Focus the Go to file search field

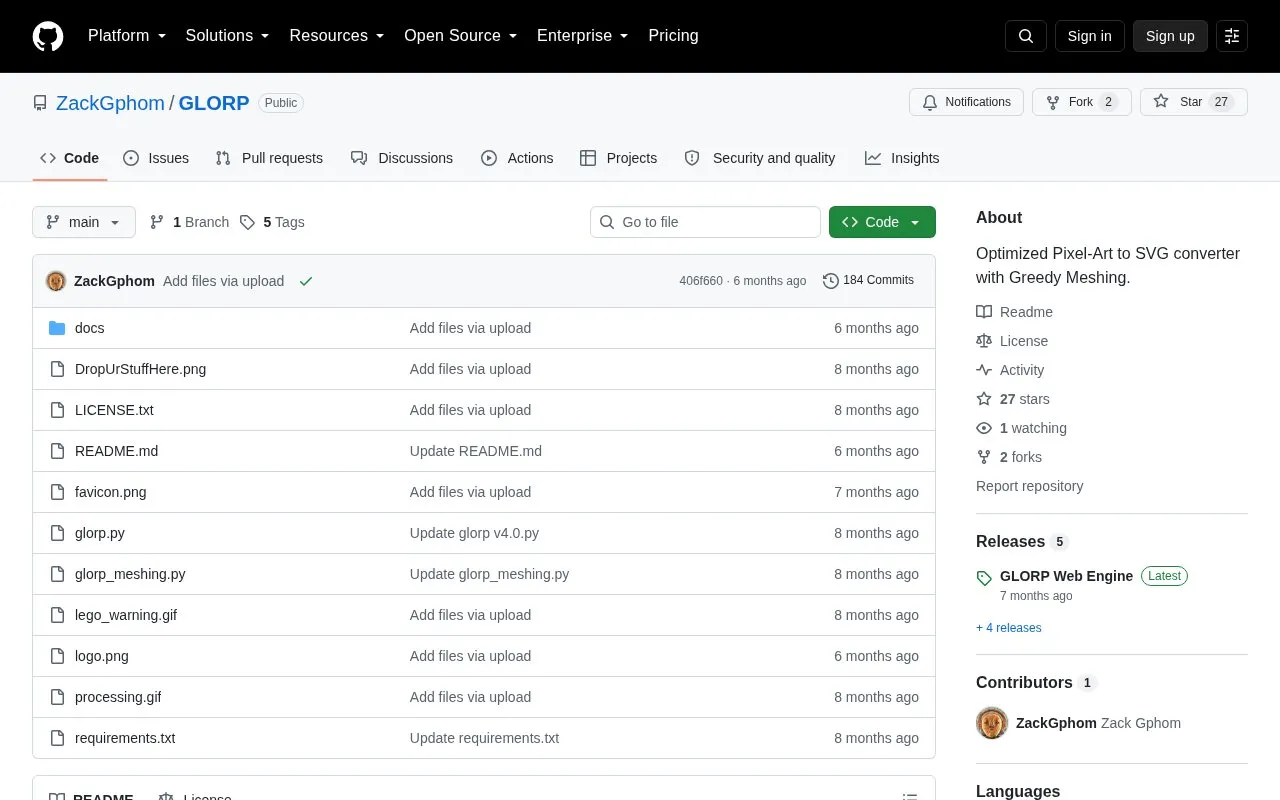[705, 222]
